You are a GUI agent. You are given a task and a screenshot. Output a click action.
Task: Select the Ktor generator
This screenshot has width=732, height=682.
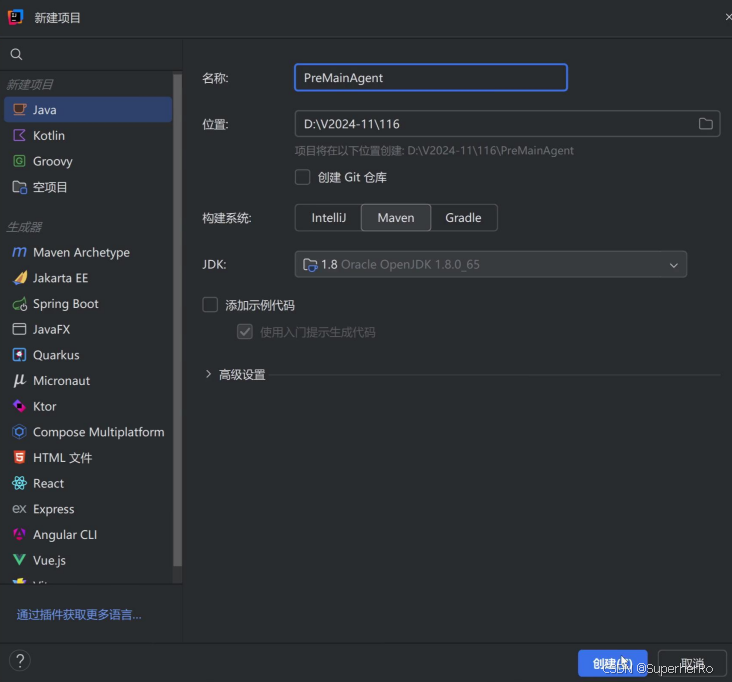(x=88, y=406)
